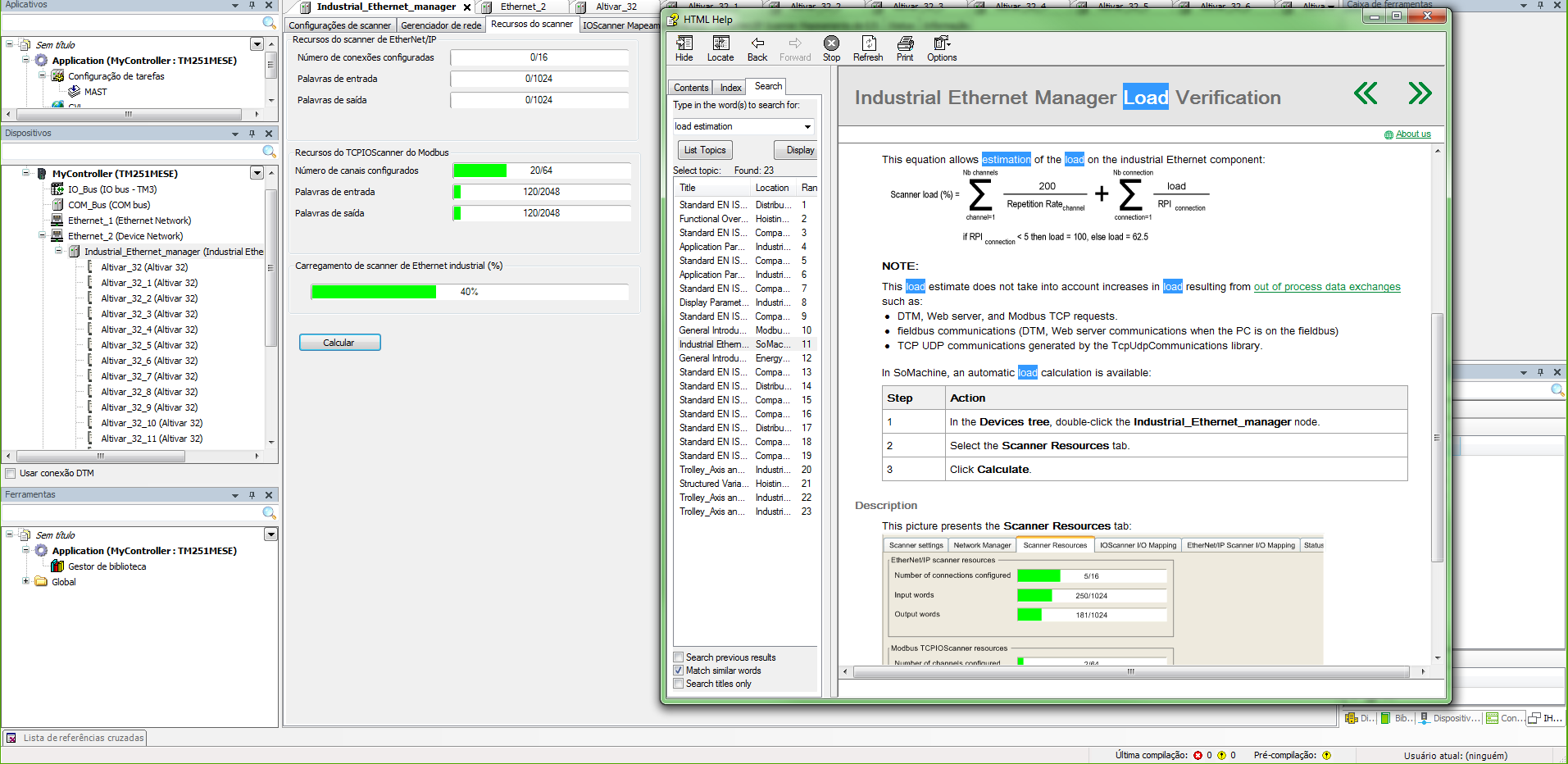Switch to the Ethernet_2 editor tab

click(523, 7)
